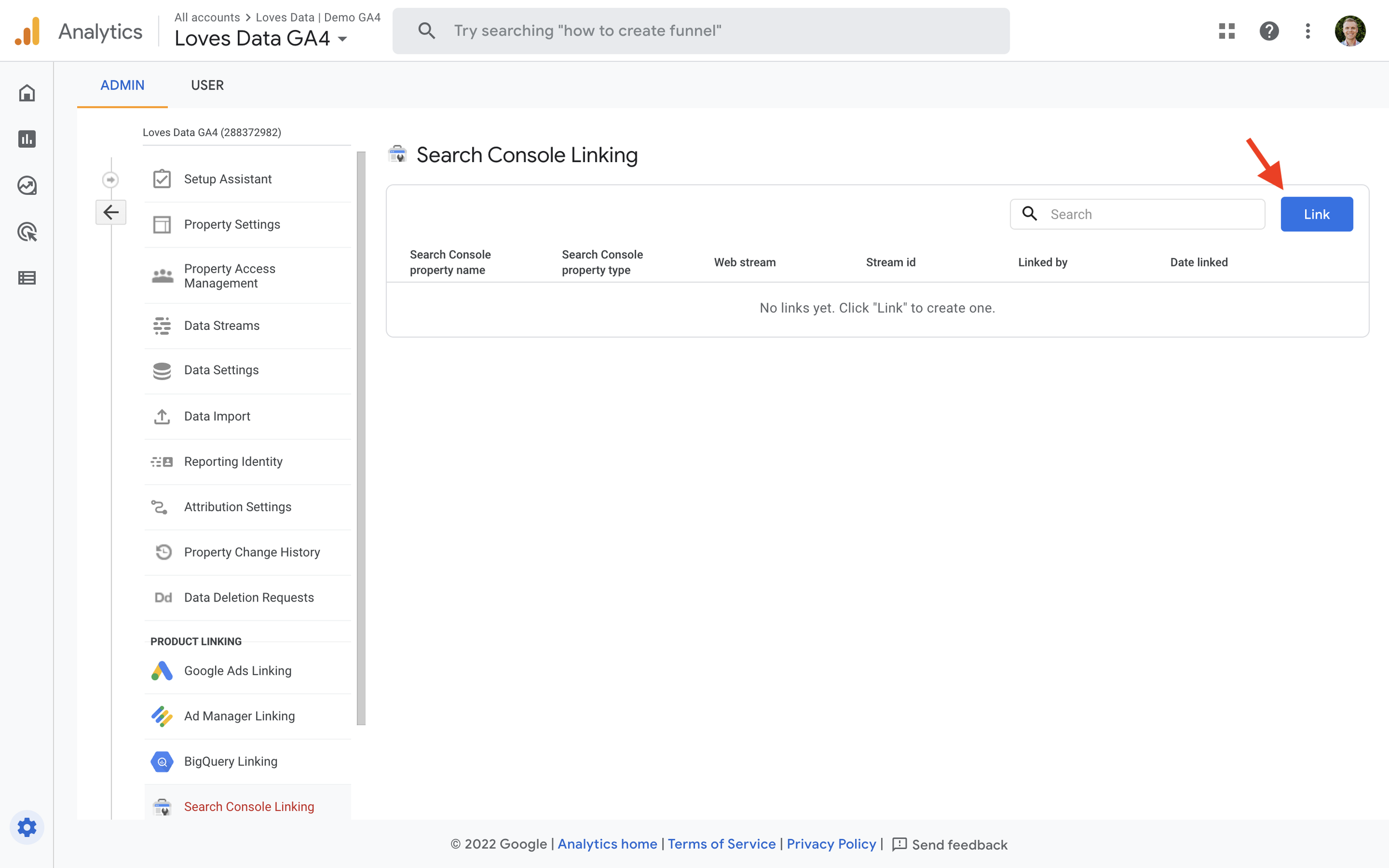The image size is (1389, 868).
Task: Open the BigQuery Linking icon
Action: coord(162,761)
